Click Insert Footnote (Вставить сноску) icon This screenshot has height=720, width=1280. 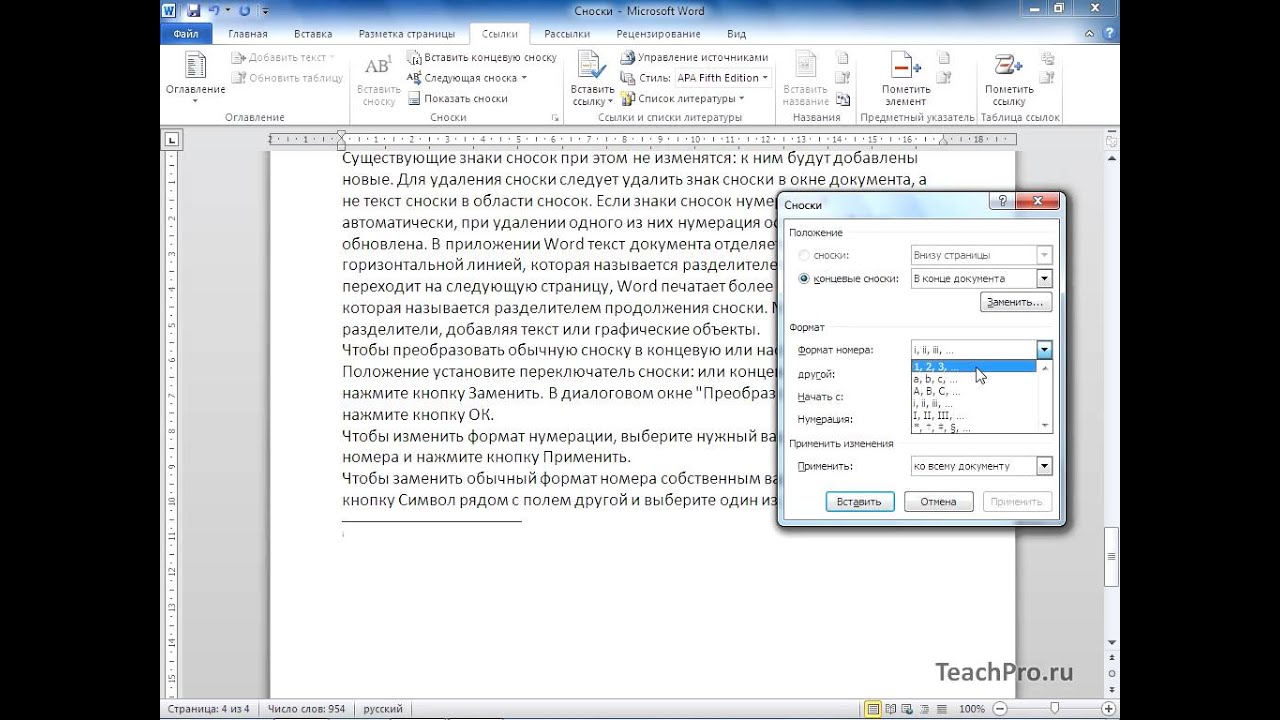point(378,68)
